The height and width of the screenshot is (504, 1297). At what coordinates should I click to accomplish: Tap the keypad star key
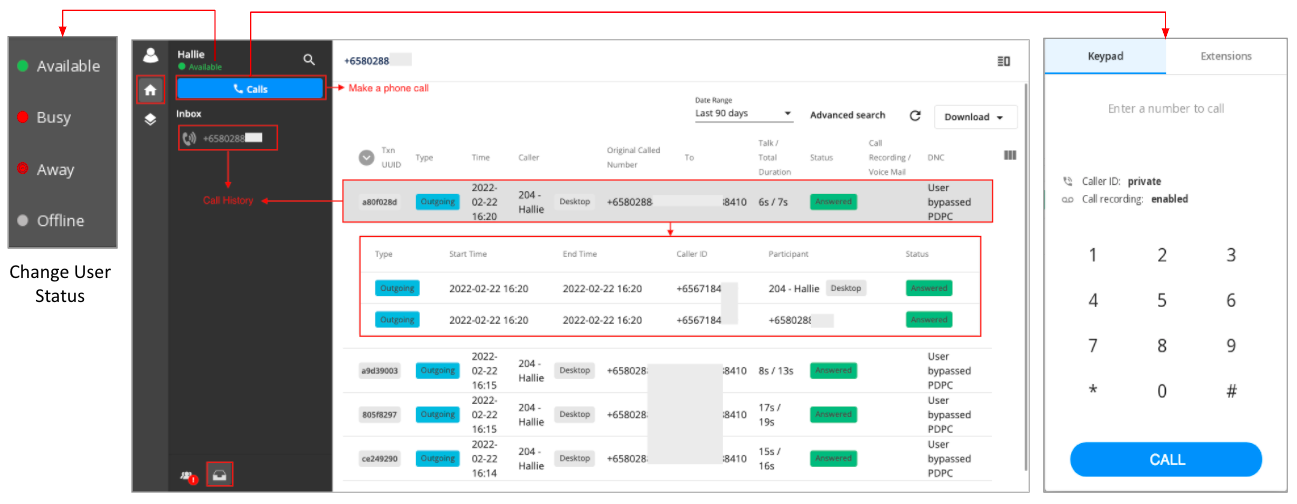(1093, 391)
